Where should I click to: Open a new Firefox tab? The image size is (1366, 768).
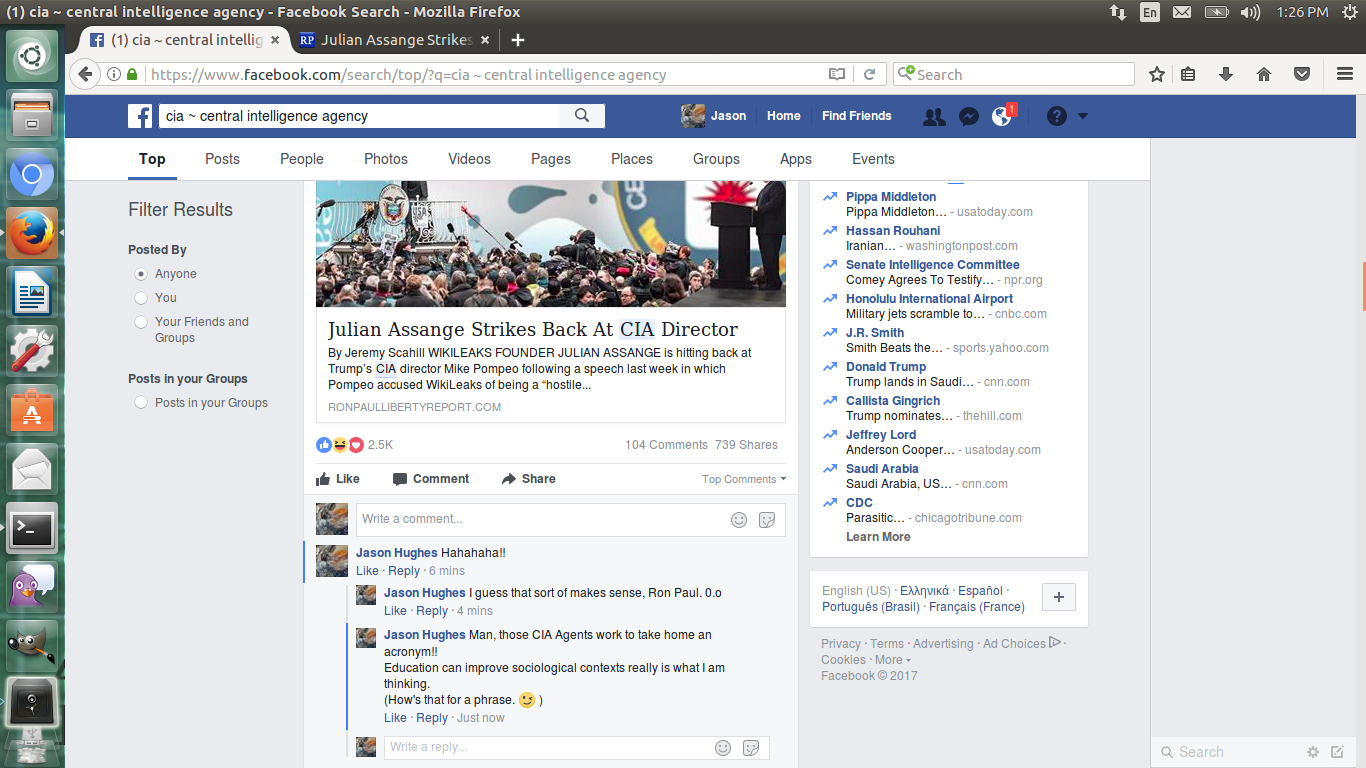(x=517, y=40)
